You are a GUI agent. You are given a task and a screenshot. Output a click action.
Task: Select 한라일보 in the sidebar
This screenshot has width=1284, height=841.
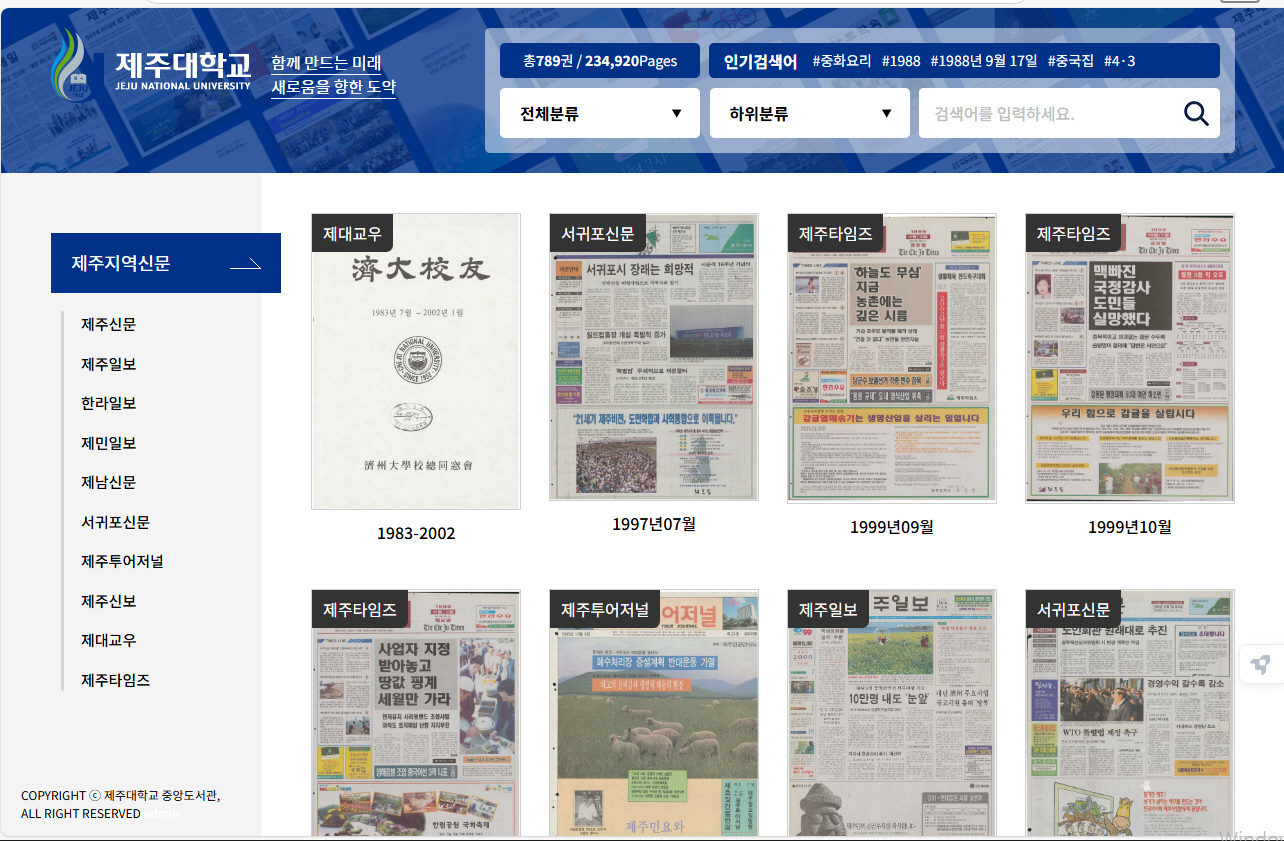[109, 403]
